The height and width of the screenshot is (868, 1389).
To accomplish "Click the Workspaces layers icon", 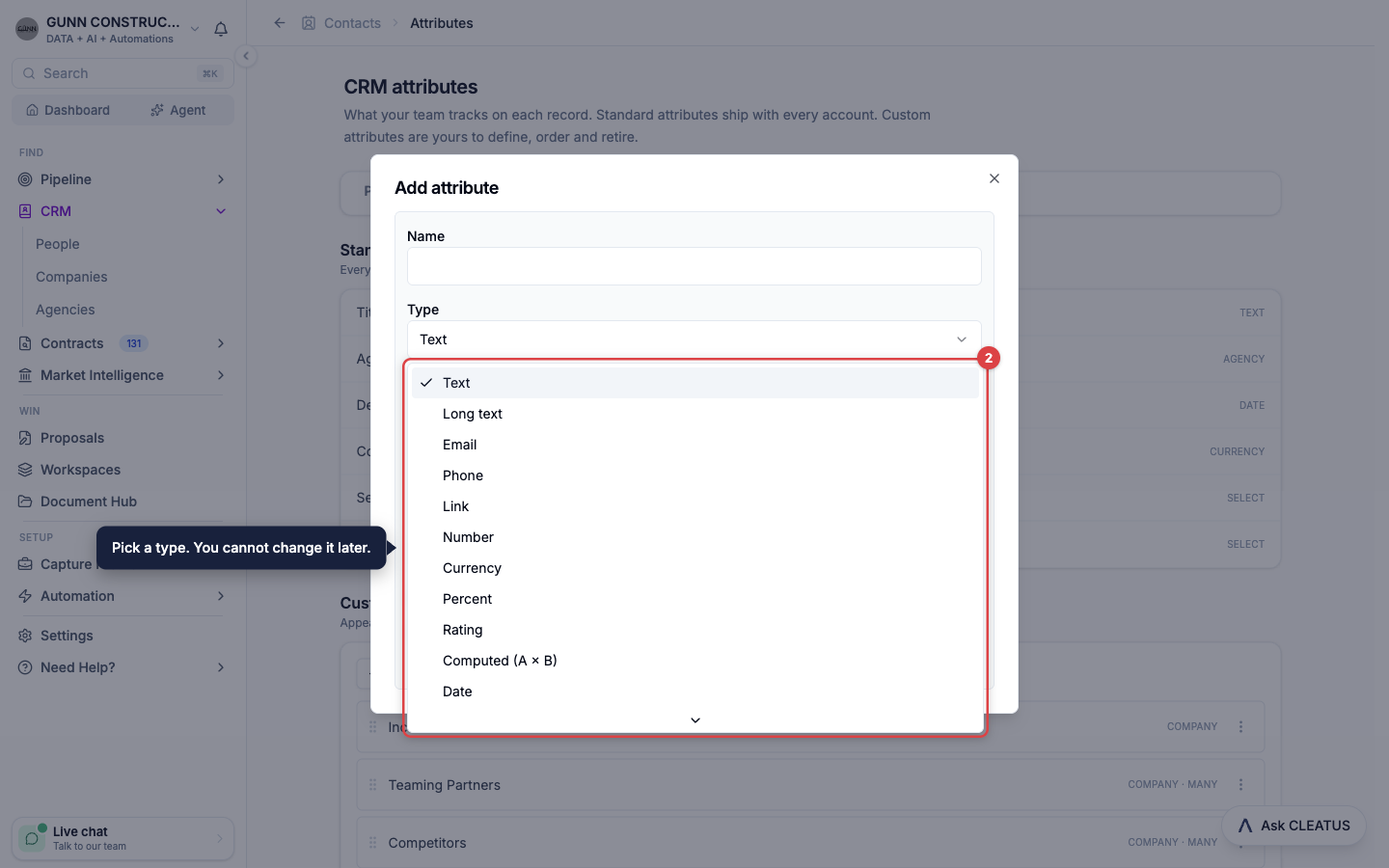I will click(x=25, y=470).
